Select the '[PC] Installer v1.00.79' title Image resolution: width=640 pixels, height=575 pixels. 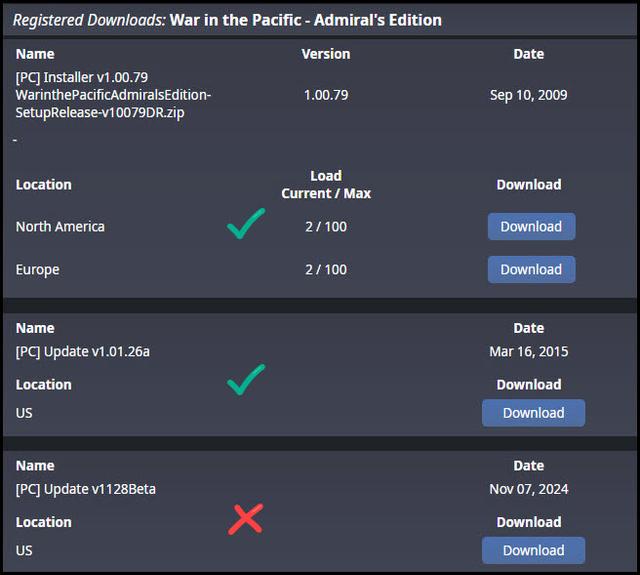coord(82,77)
